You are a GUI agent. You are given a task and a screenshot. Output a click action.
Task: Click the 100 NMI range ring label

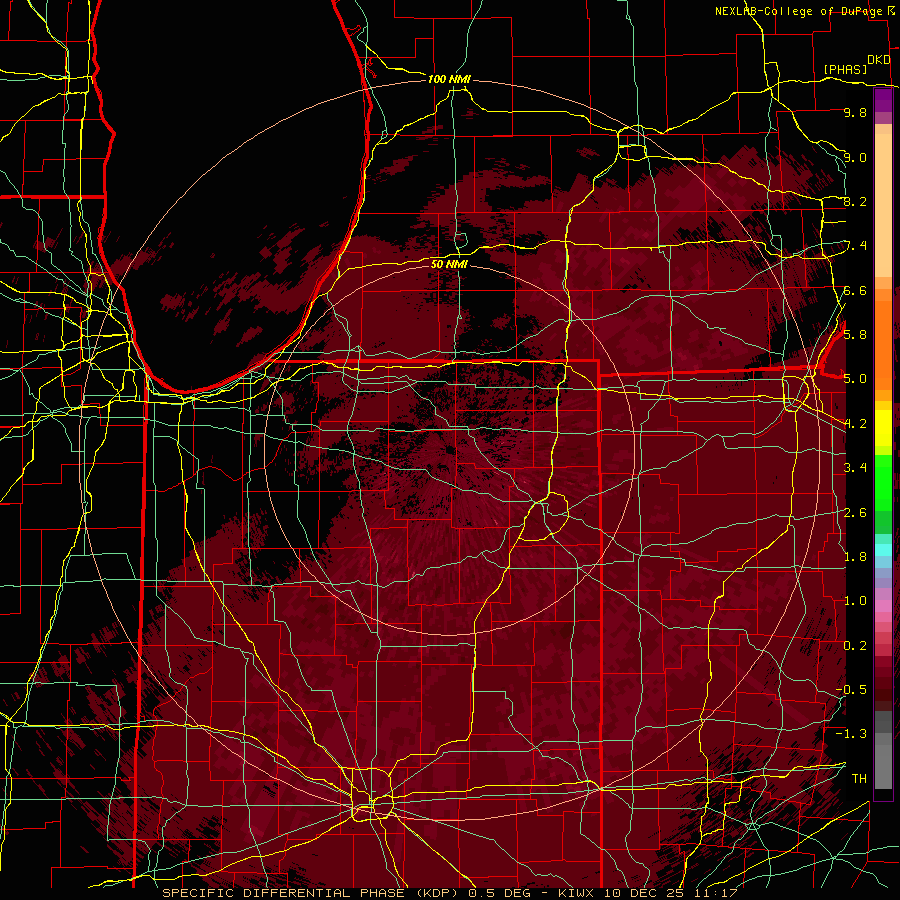tap(449, 79)
